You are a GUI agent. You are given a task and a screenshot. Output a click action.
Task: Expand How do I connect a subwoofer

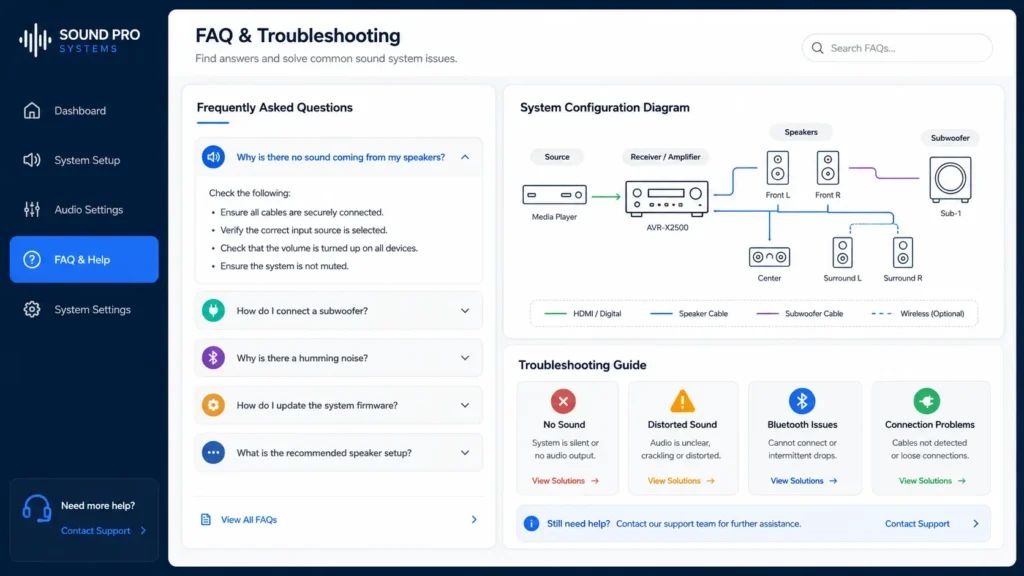pyautogui.click(x=338, y=310)
